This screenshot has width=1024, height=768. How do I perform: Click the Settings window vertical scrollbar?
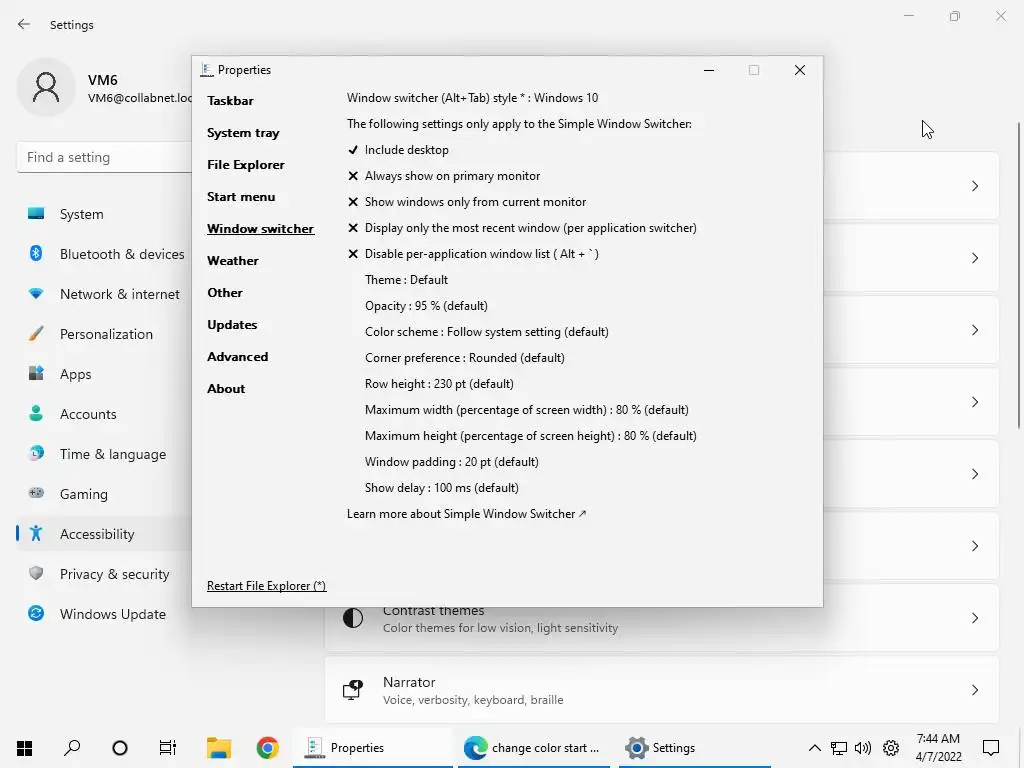click(1019, 275)
